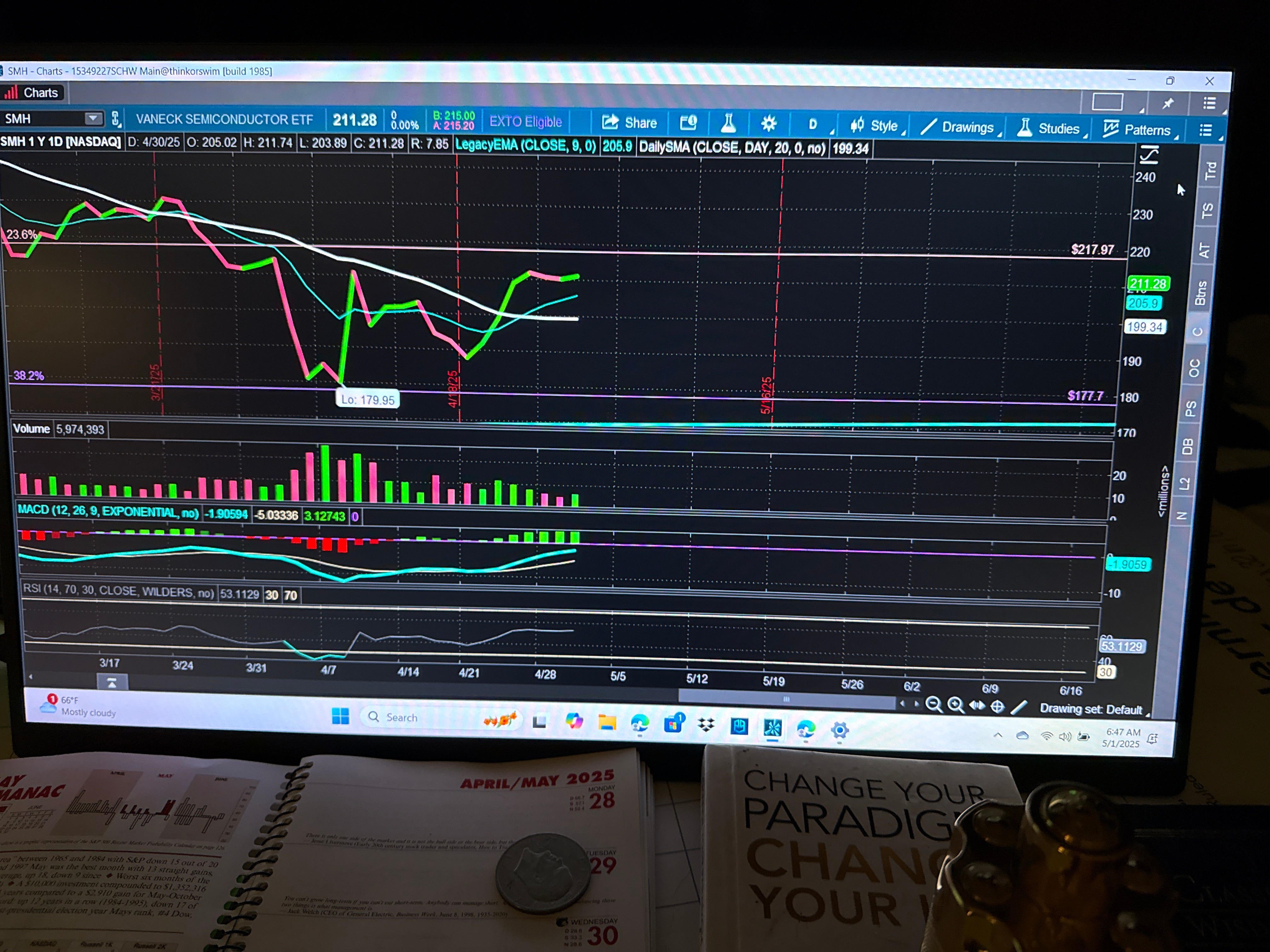This screenshot has width=1270, height=952.
Task: Open the Trd sidebar tab
Action: (x=1210, y=170)
